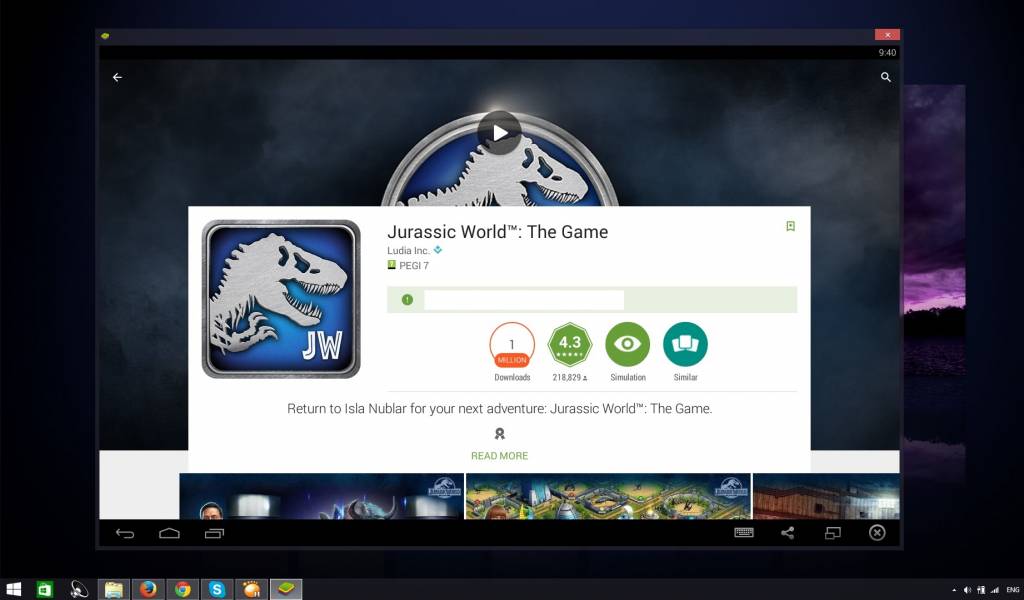Image resolution: width=1024 pixels, height=600 pixels.
Task: Show hidden system tray icons
Action: [953, 590]
